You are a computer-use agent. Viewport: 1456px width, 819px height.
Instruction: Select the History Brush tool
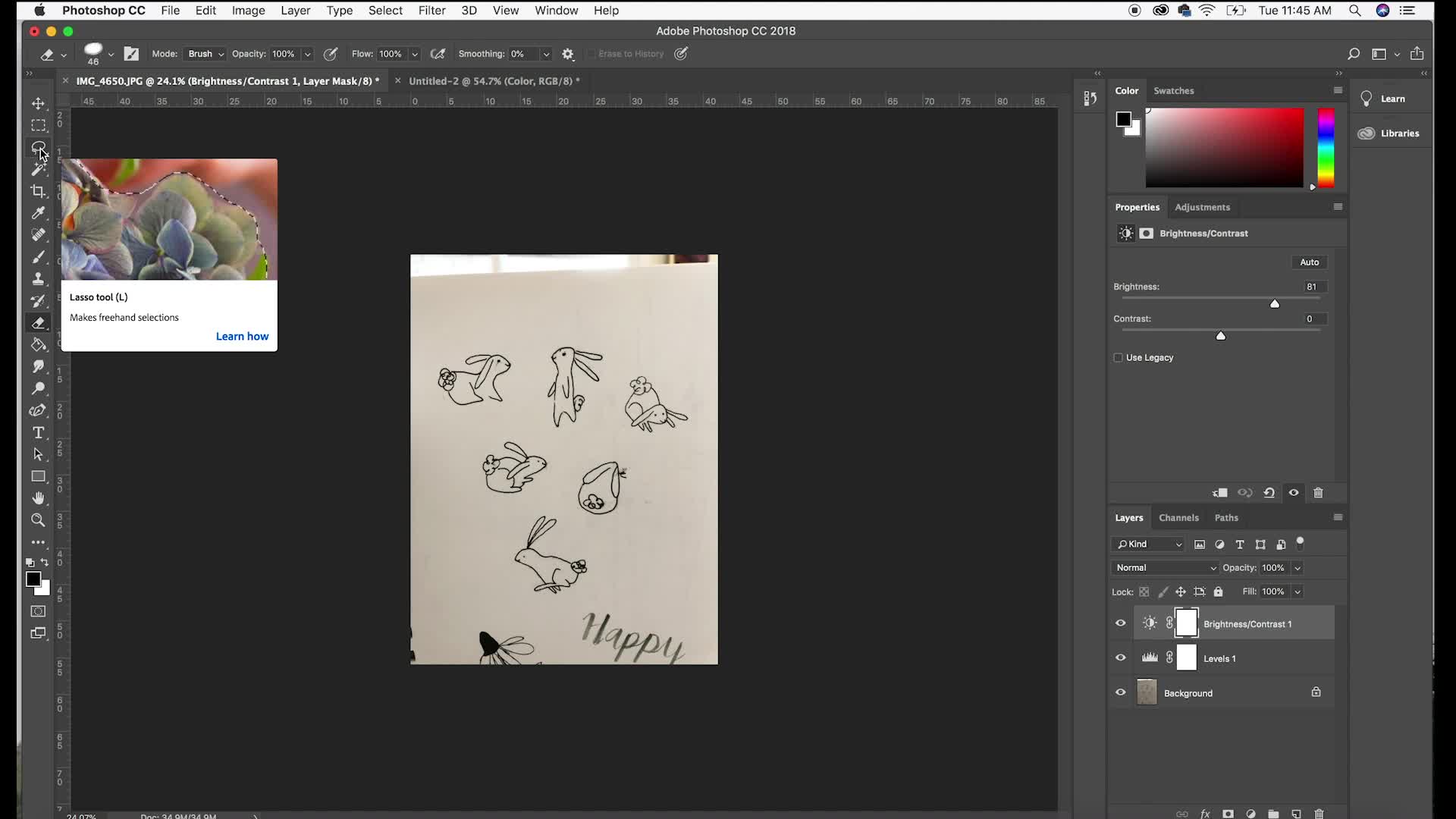pyautogui.click(x=38, y=301)
